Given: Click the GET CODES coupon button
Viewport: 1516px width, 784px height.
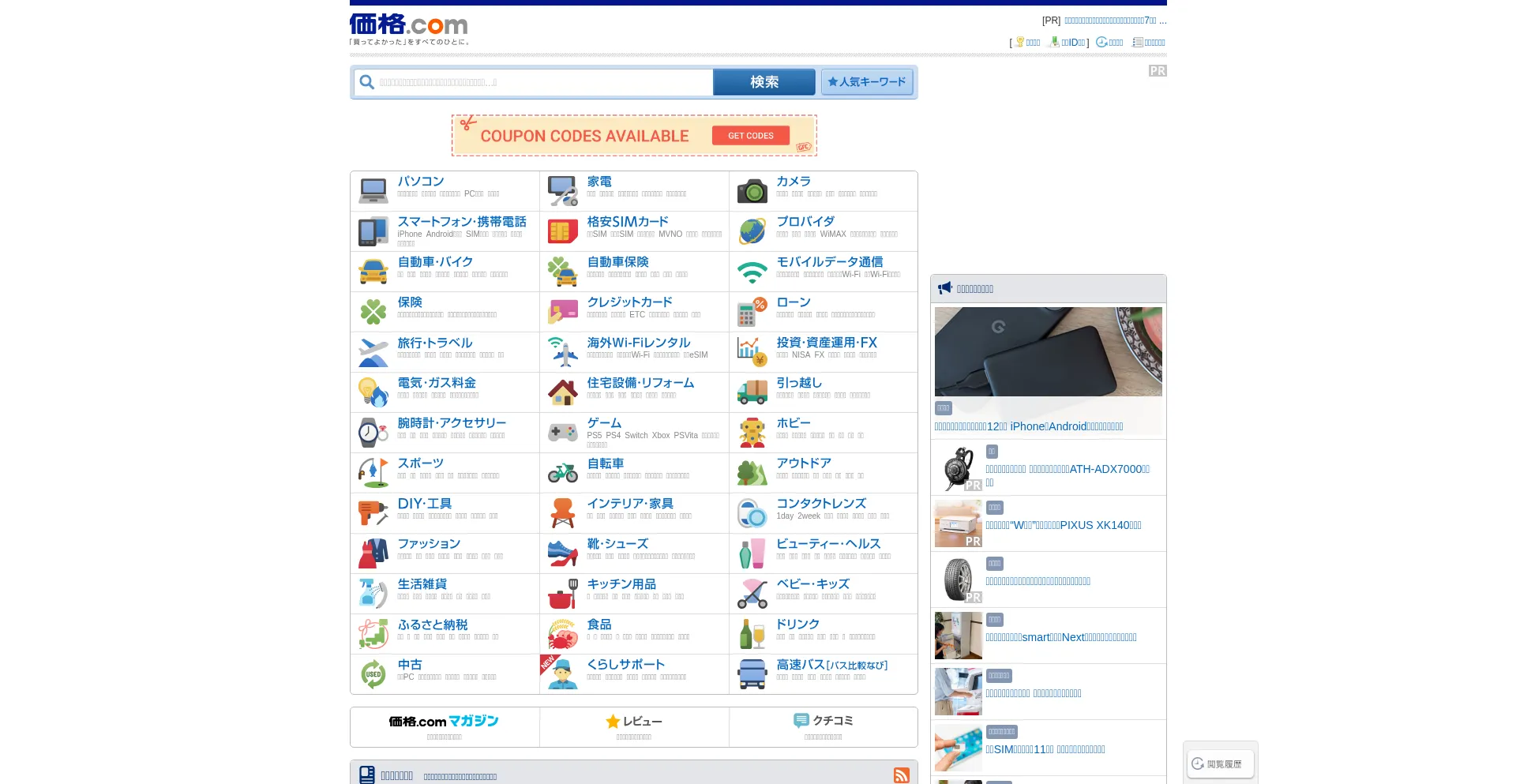Looking at the screenshot, I should pyautogui.click(x=750, y=136).
